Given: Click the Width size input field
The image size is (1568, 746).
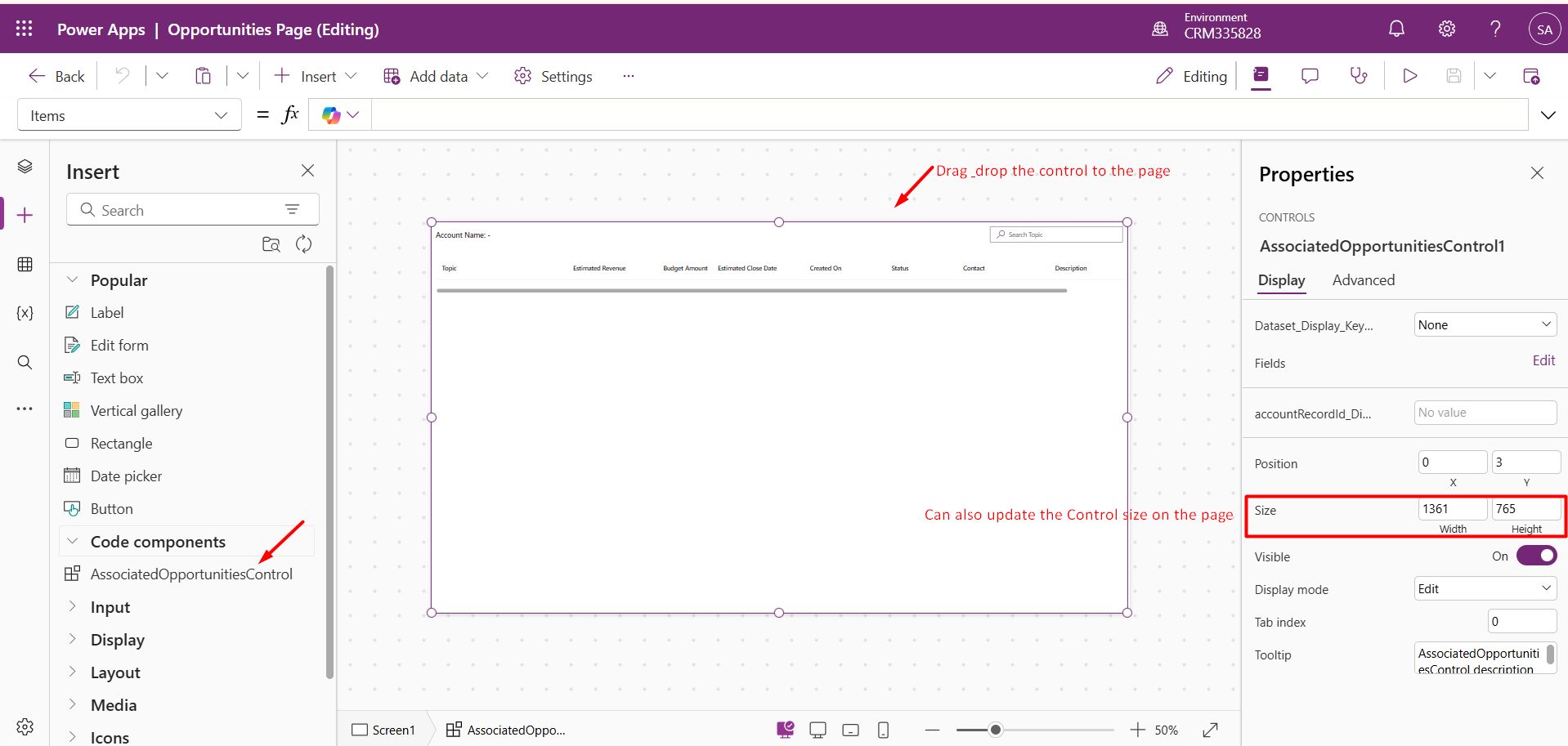Looking at the screenshot, I should tap(1451, 509).
